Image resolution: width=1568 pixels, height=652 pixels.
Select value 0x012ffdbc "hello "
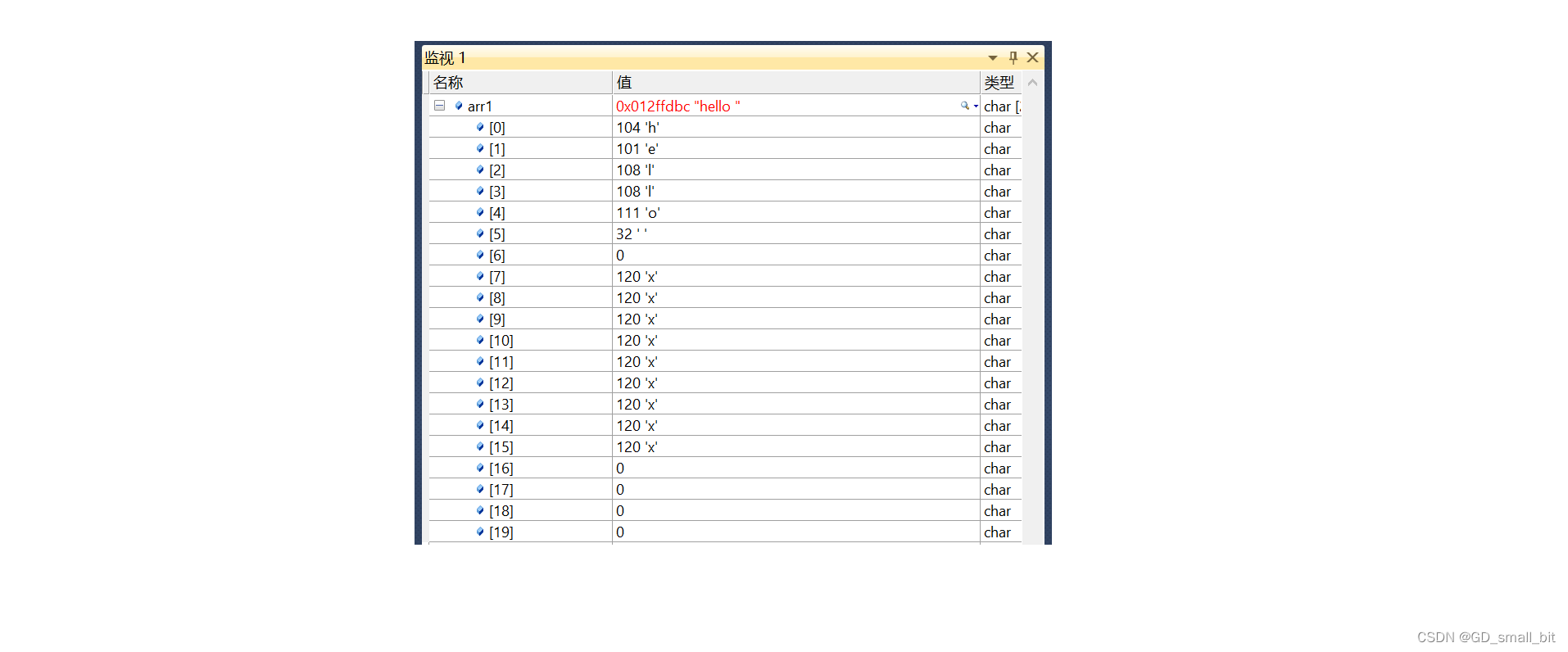point(678,106)
